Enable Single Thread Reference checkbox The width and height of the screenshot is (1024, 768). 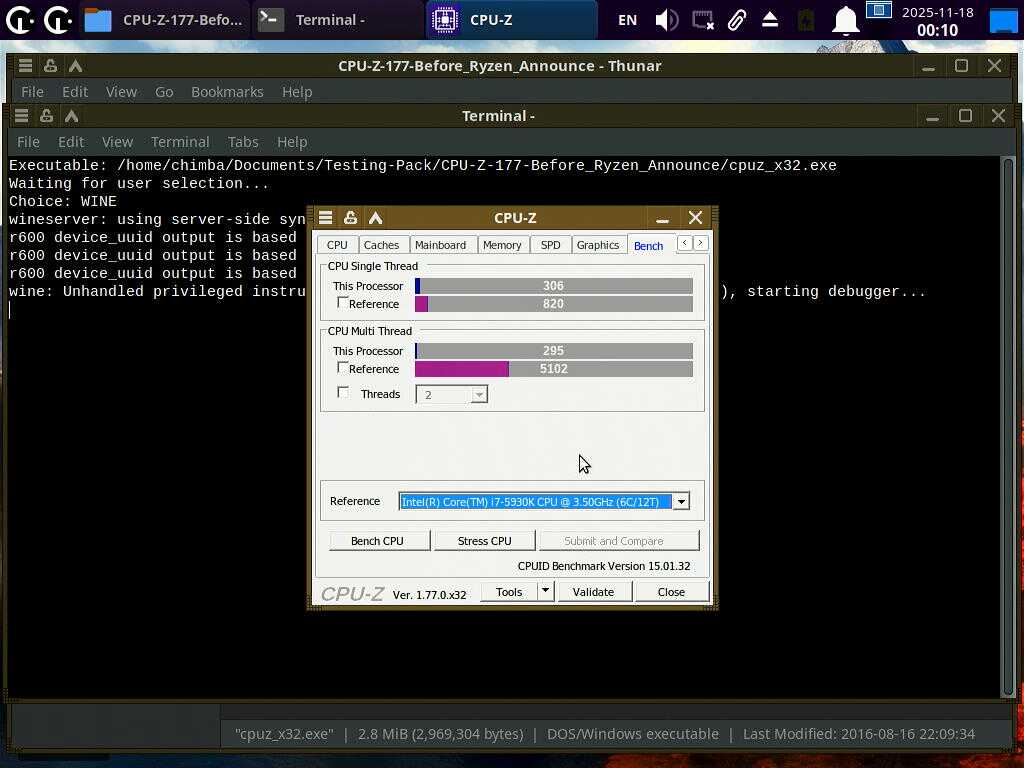point(342,302)
